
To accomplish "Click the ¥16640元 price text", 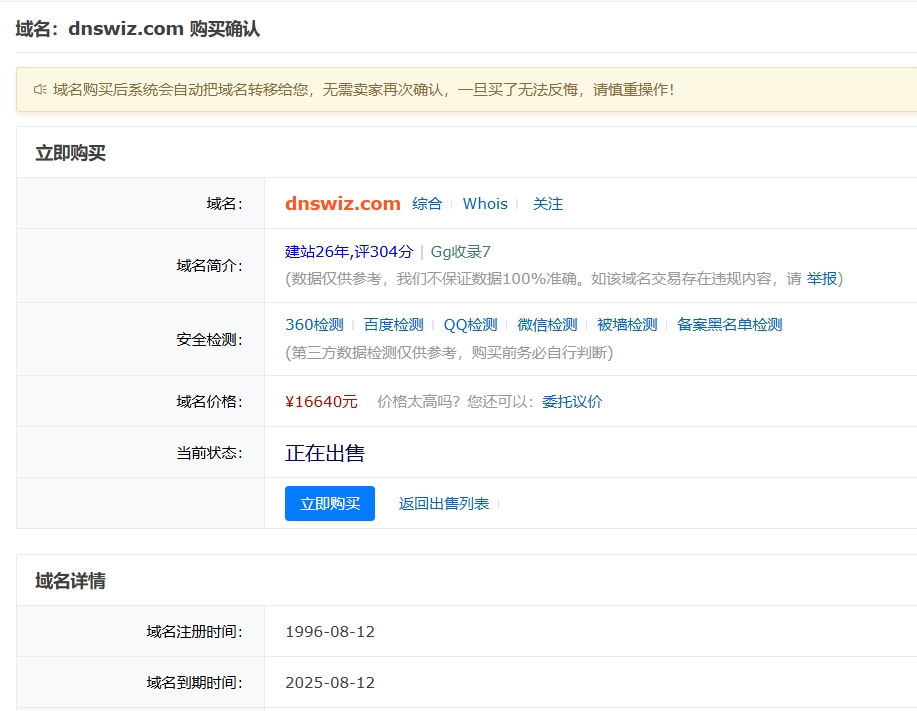I will (x=321, y=402).
